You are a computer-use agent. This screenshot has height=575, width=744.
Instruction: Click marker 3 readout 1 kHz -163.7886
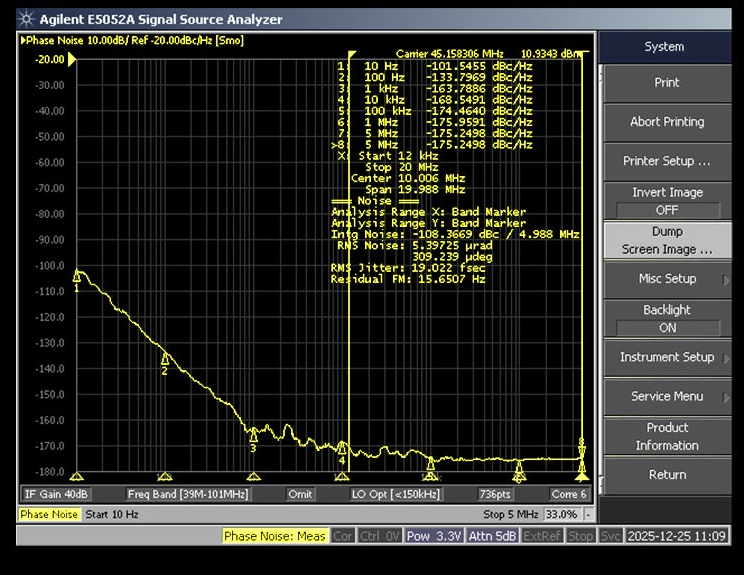point(435,89)
